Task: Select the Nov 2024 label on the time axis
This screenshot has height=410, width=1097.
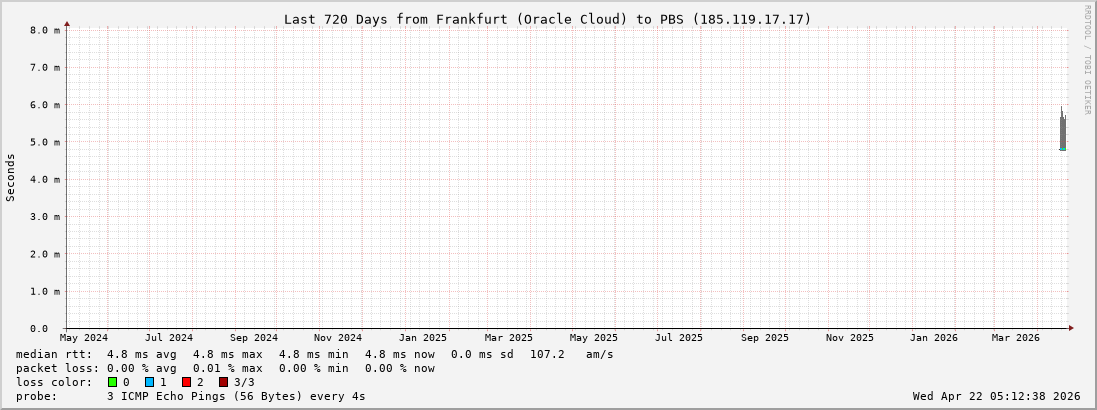Action: coord(338,338)
